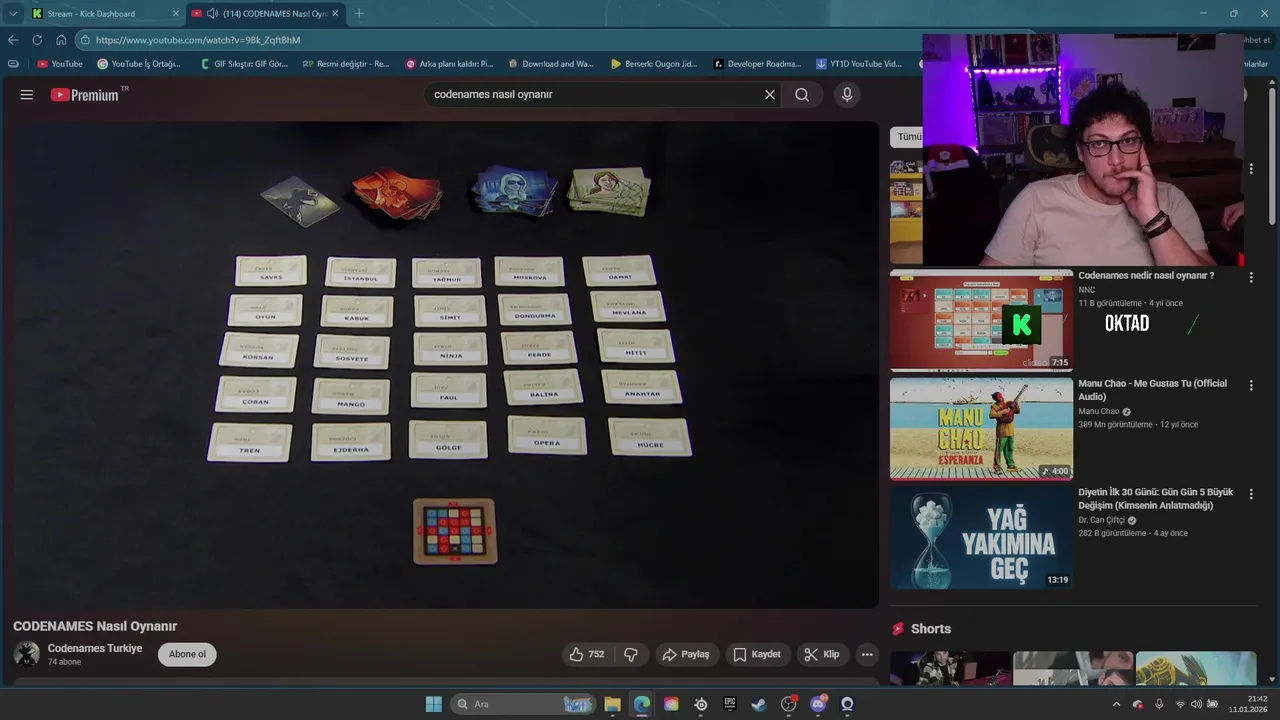
Task: Open Microsoft Edge from the taskbar
Action: 642,704
